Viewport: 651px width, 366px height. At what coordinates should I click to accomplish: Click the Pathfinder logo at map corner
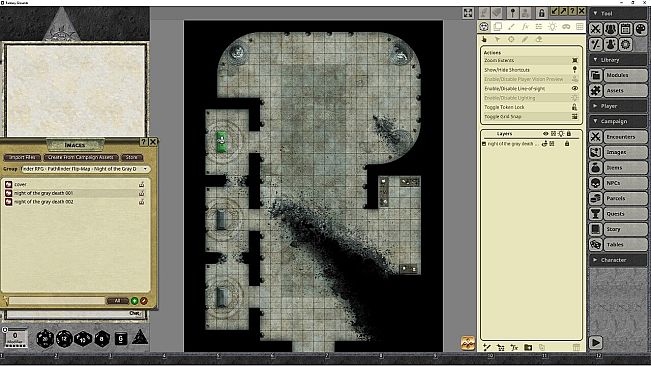coord(467,343)
